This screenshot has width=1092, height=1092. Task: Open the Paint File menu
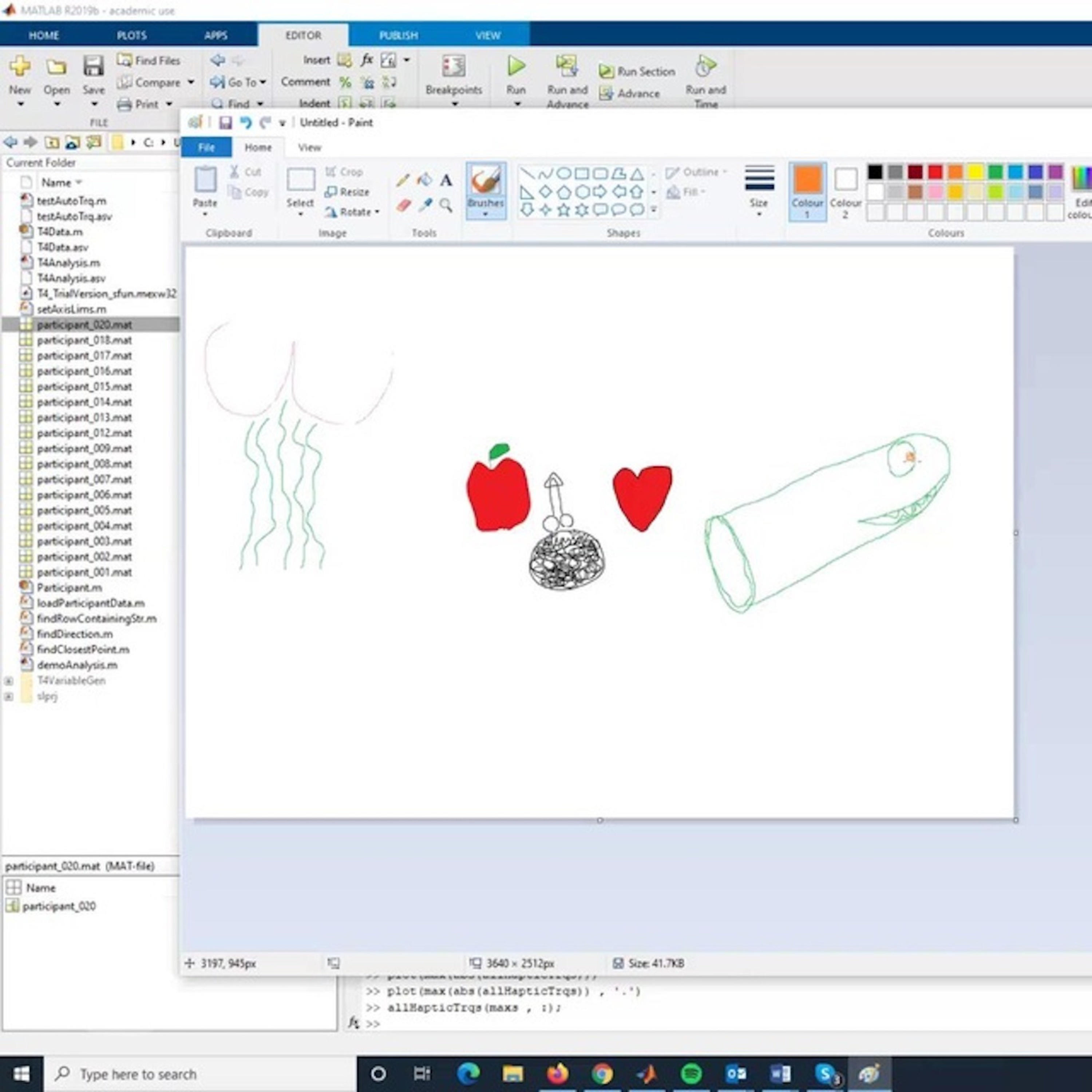click(206, 147)
